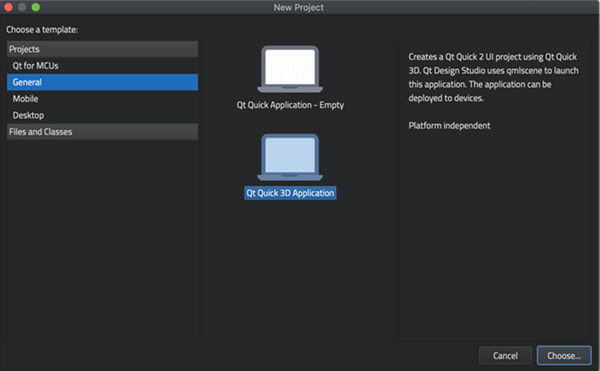Select the Qt for MCUs category
Viewport: 600px width, 371px height.
pyautogui.click(x=102, y=65)
